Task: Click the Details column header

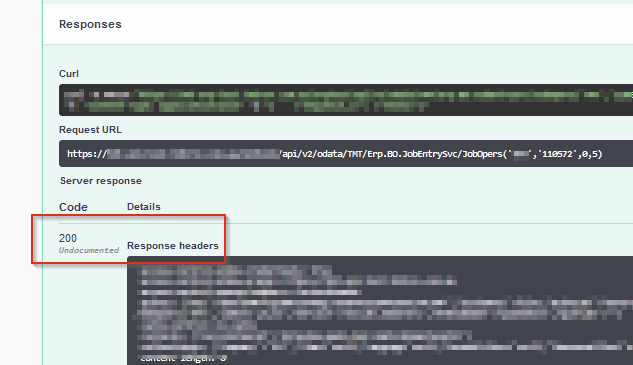Action: [144, 207]
